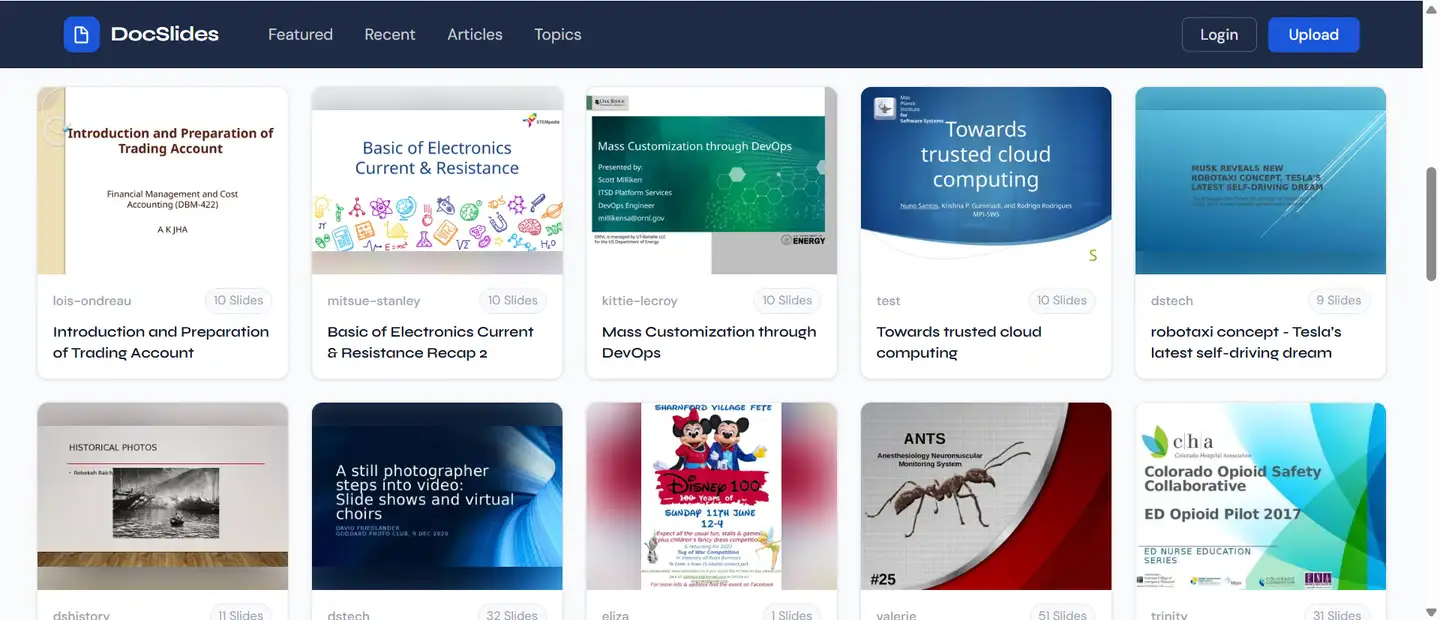Click title 'robotaxi concept - Tesla's latest self-driving dream'
This screenshot has height=620, width=1440.
point(1246,342)
